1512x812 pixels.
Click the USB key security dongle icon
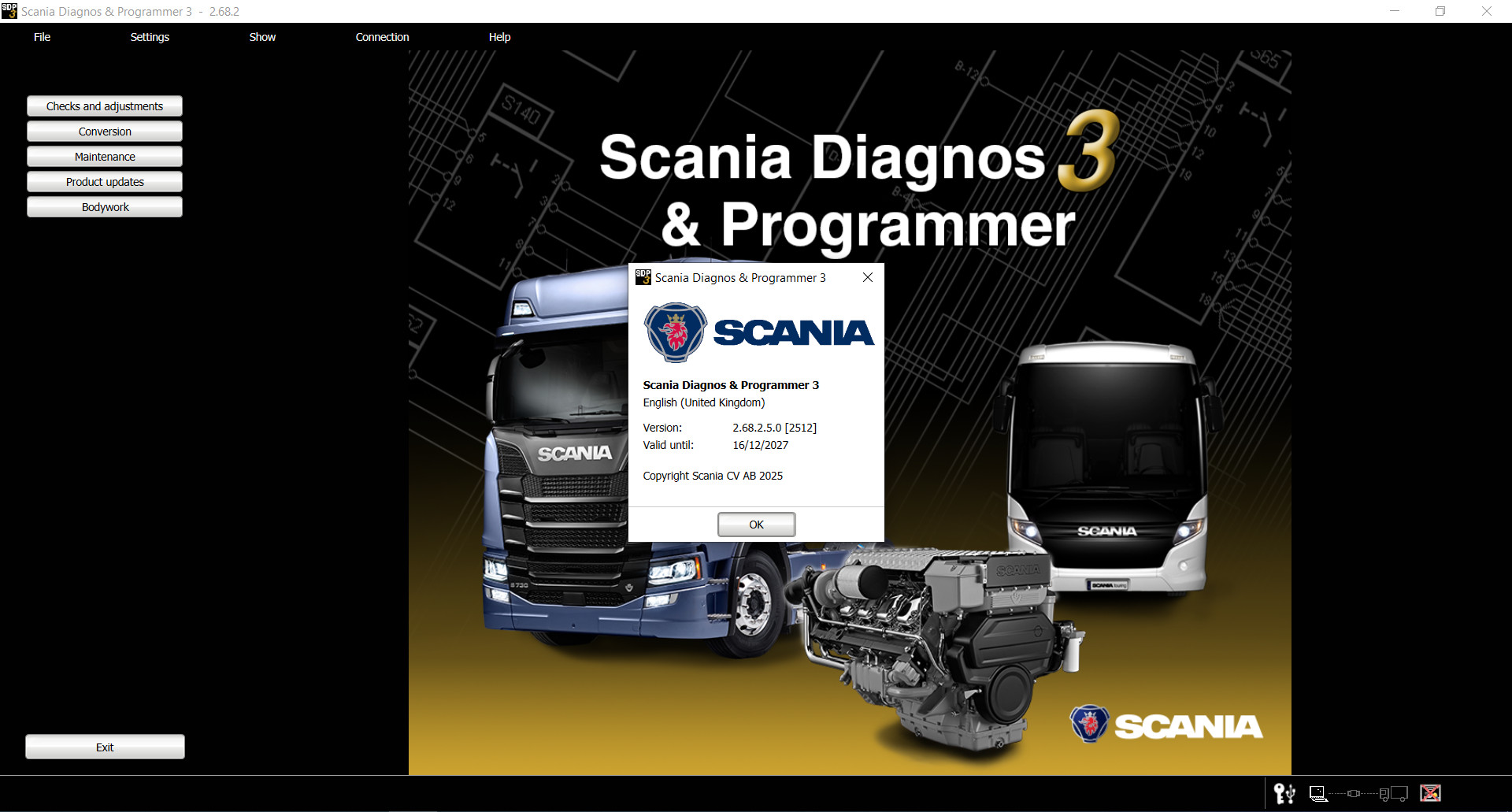click(x=1284, y=794)
